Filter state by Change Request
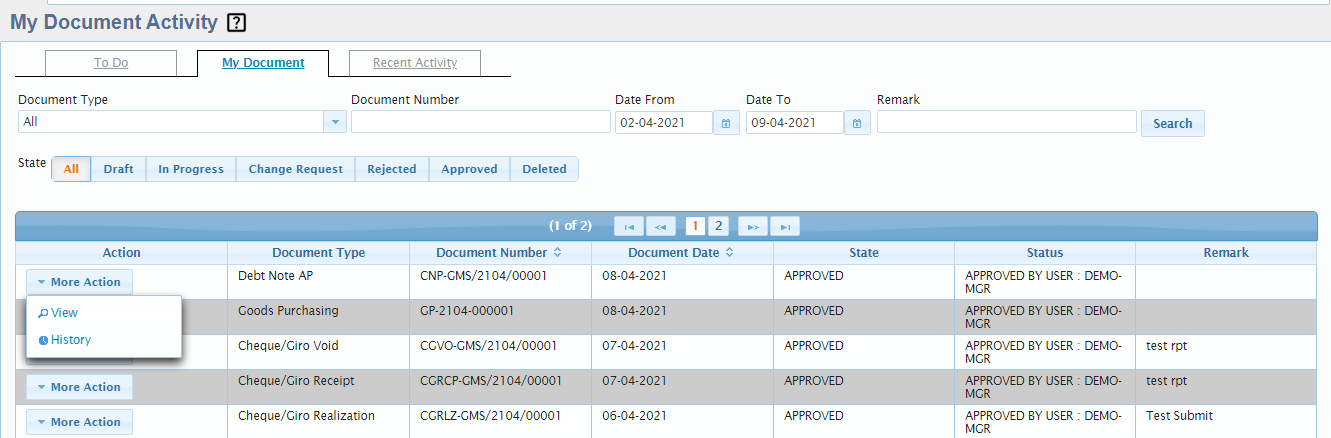Viewport: 1331px width, 438px height. tap(295, 169)
